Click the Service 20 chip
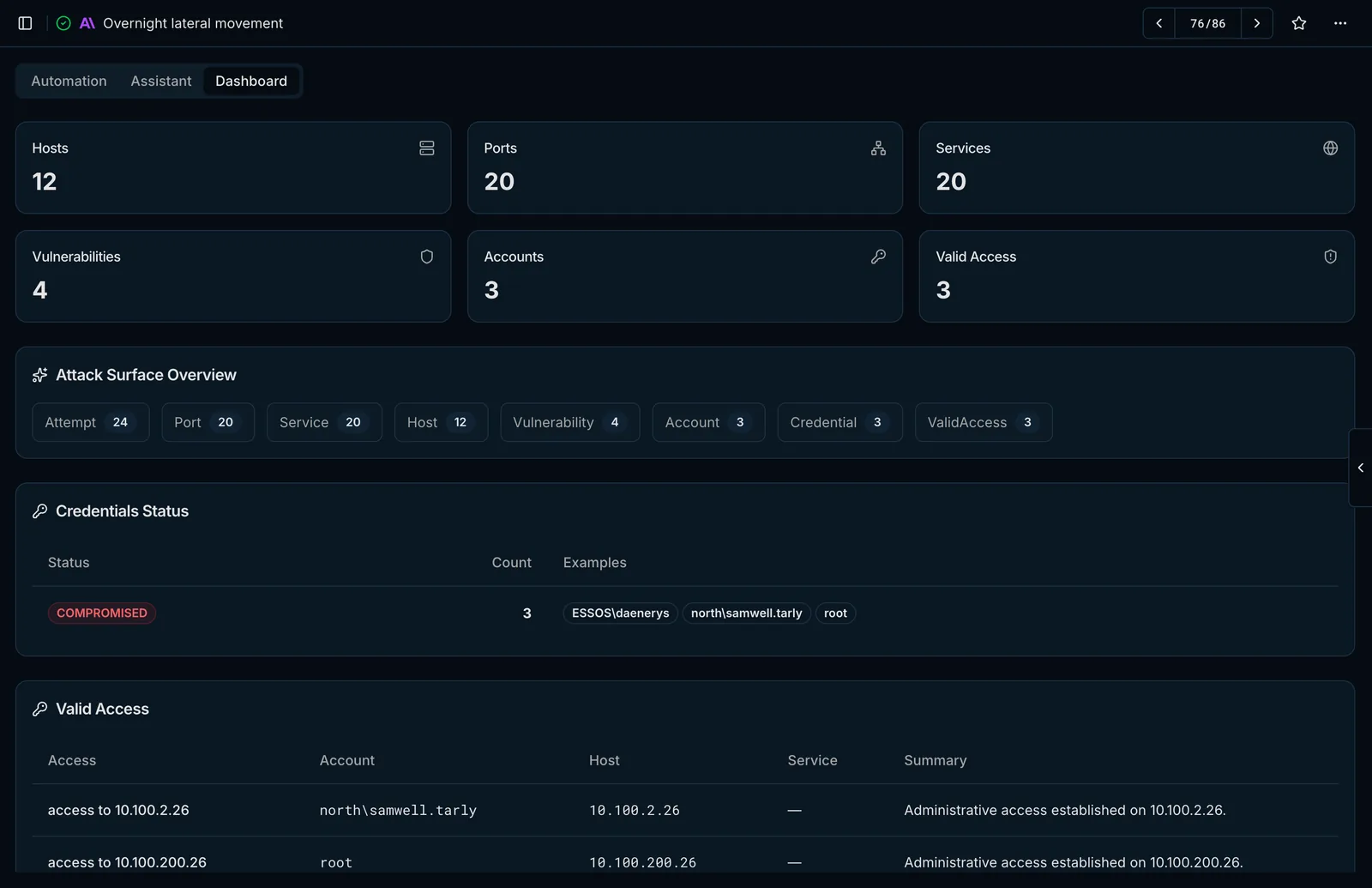The image size is (1372, 888). (324, 422)
